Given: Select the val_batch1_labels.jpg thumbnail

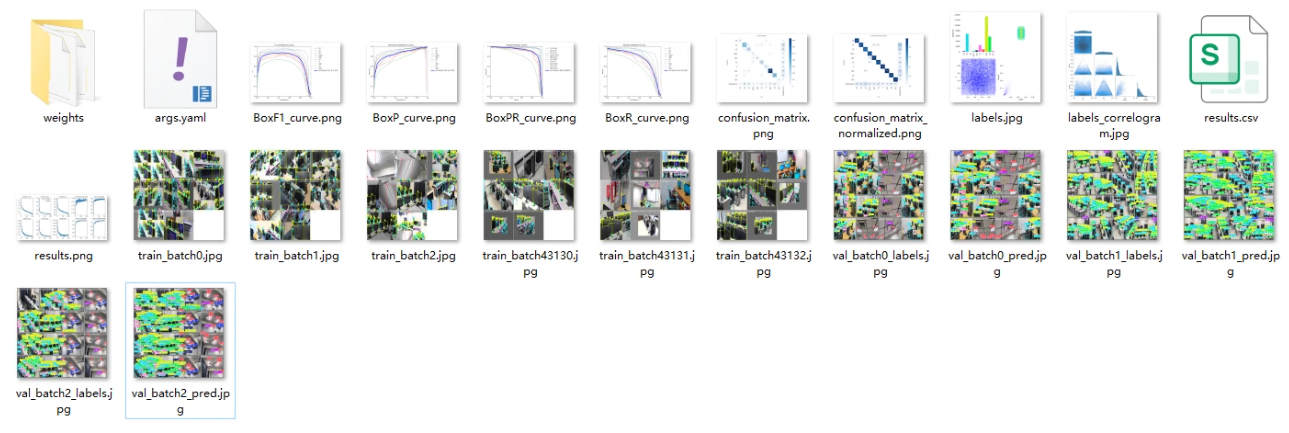Looking at the screenshot, I should (x=1113, y=196).
